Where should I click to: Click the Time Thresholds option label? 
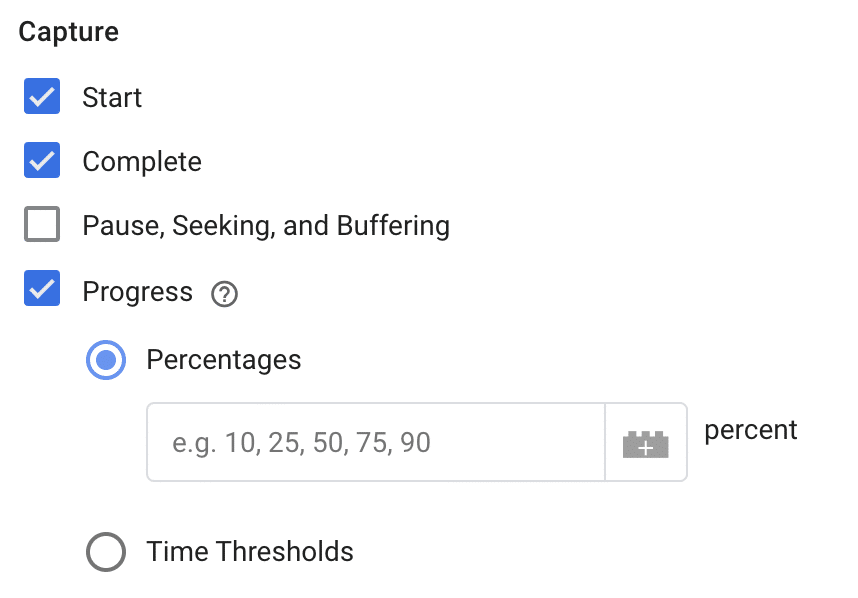point(250,552)
